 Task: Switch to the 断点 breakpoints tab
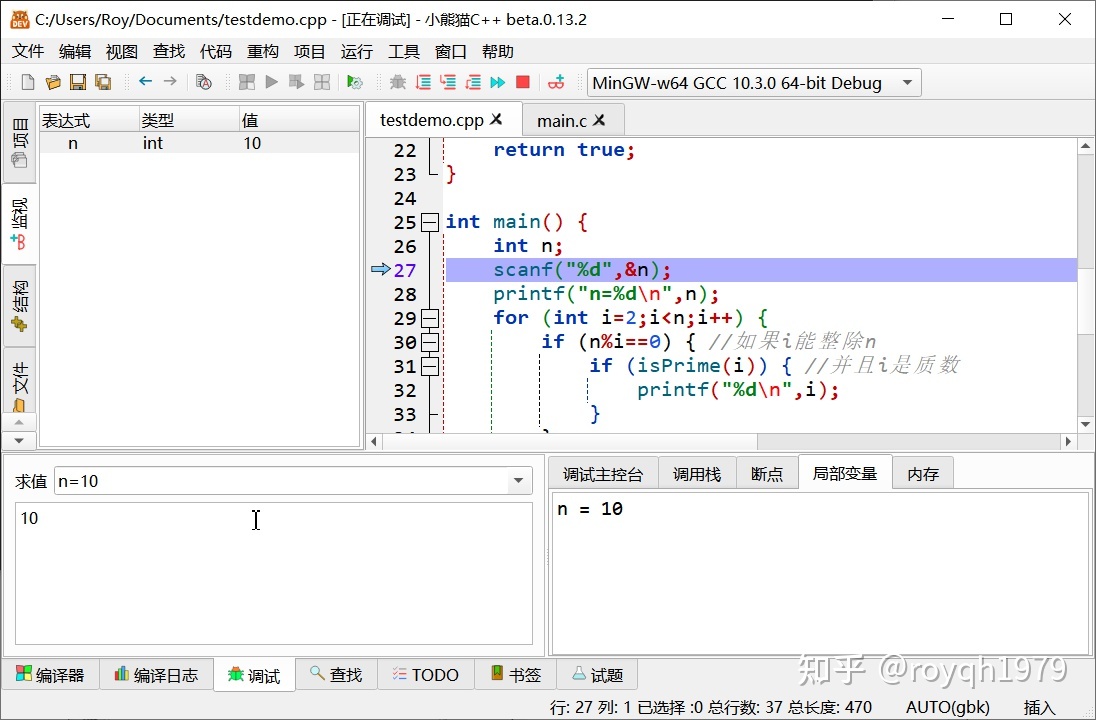coord(767,474)
